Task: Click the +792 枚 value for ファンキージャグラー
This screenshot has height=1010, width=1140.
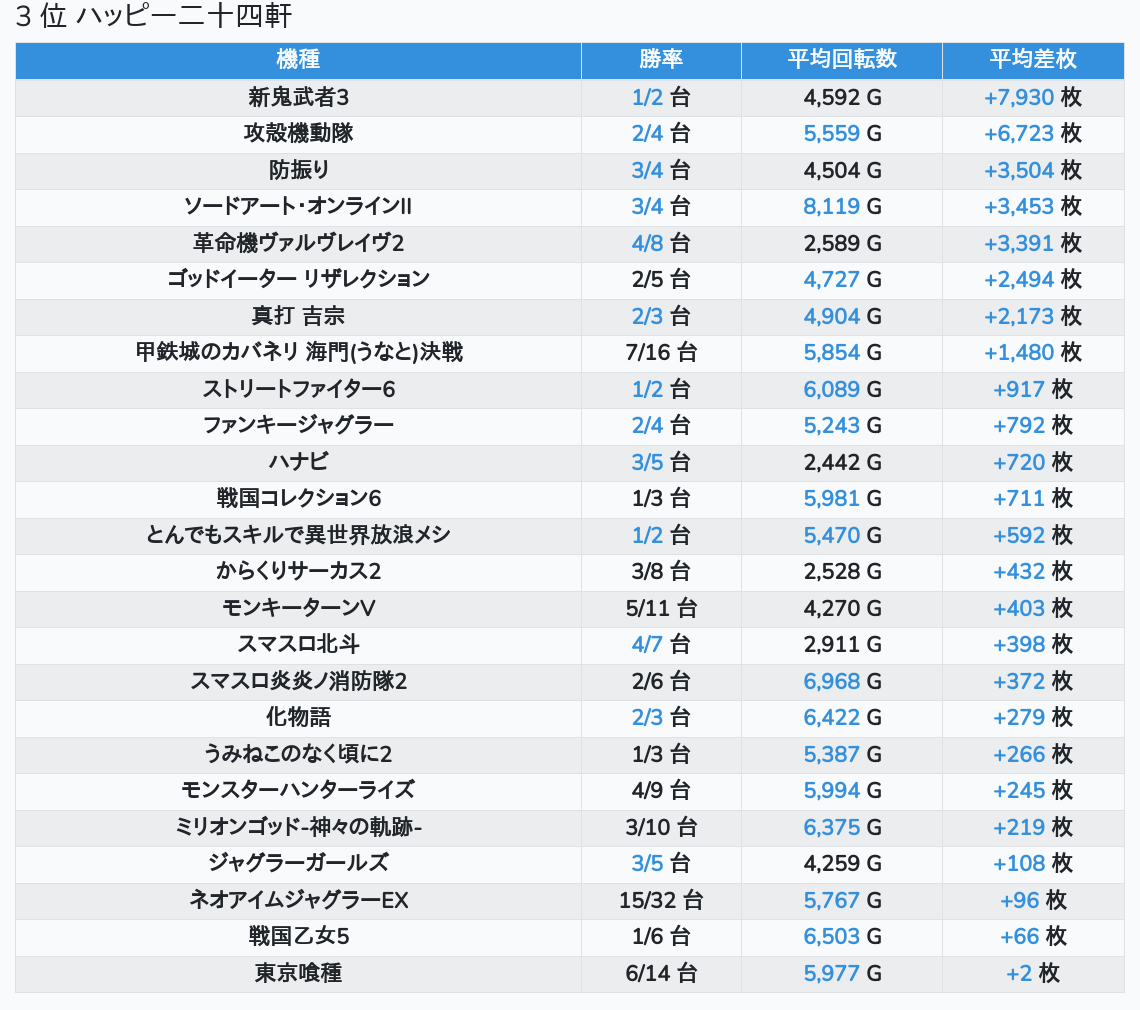Action: (x=1032, y=425)
